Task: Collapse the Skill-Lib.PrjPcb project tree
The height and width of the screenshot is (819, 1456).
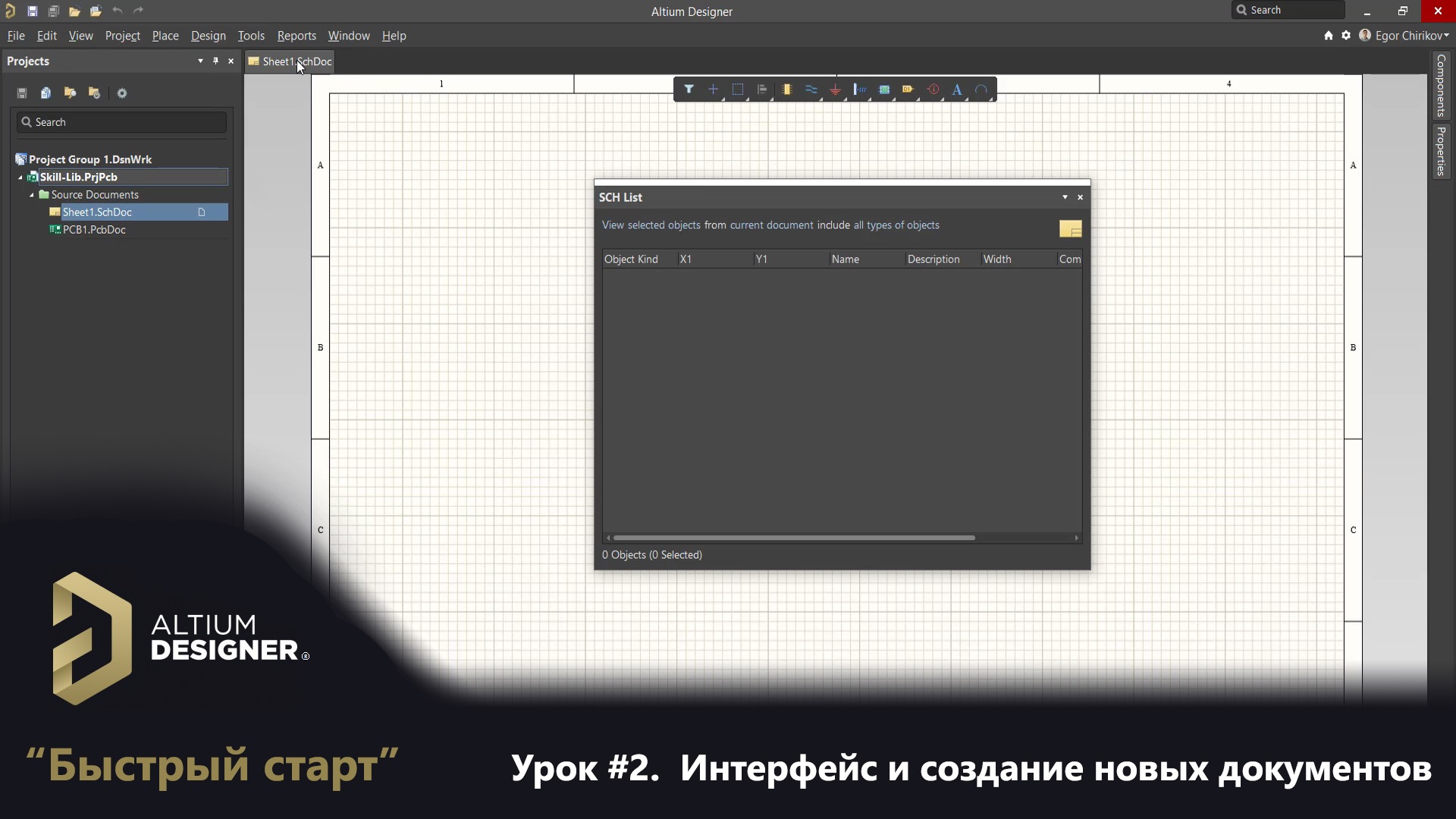Action: click(x=20, y=177)
